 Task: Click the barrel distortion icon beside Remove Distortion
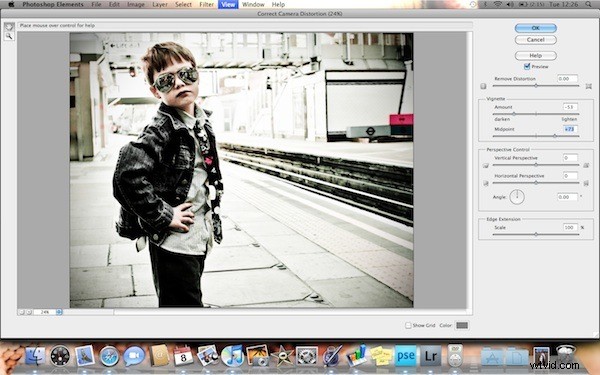pos(483,86)
